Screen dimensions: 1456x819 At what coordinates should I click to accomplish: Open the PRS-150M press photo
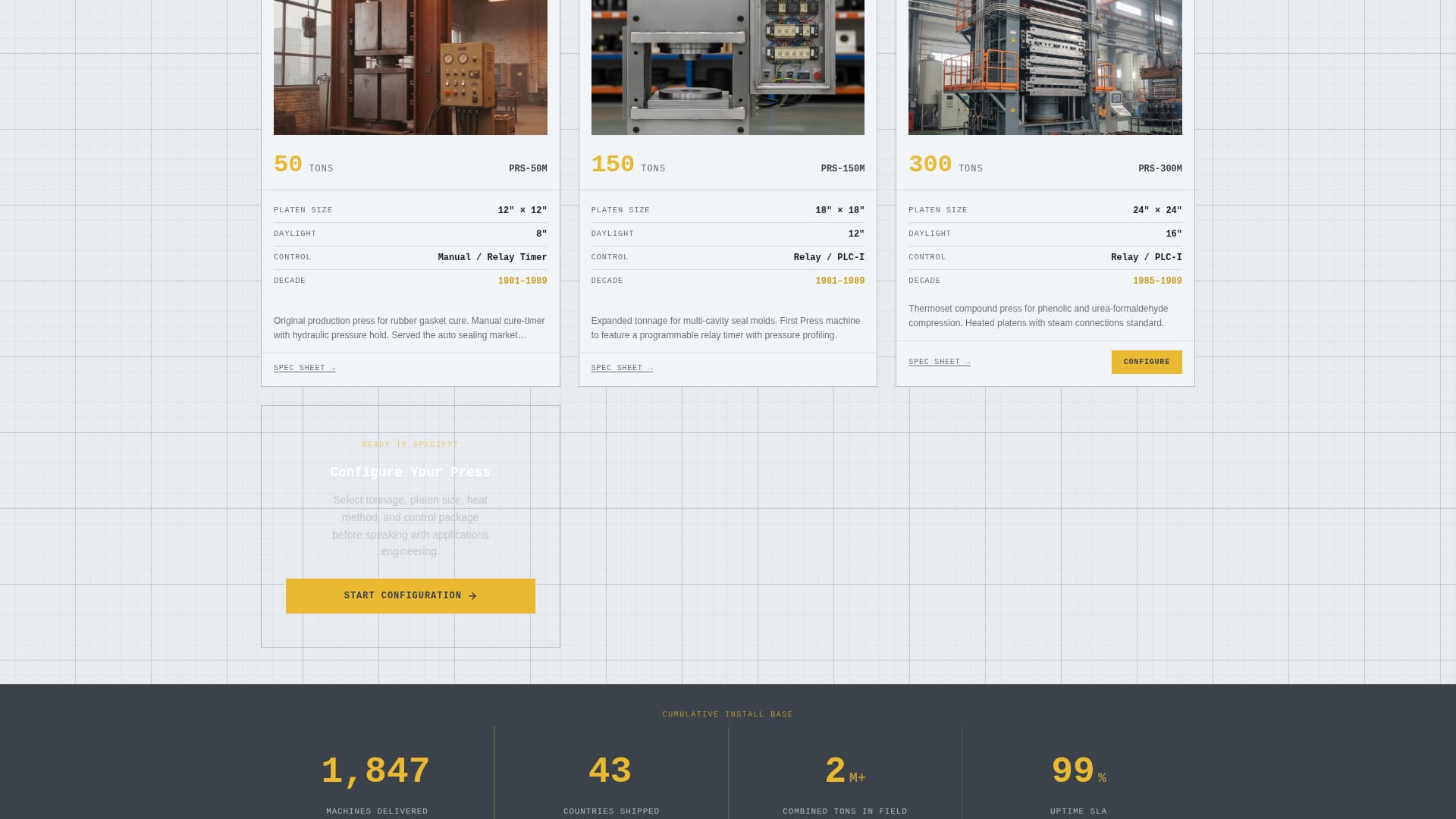[727, 67]
